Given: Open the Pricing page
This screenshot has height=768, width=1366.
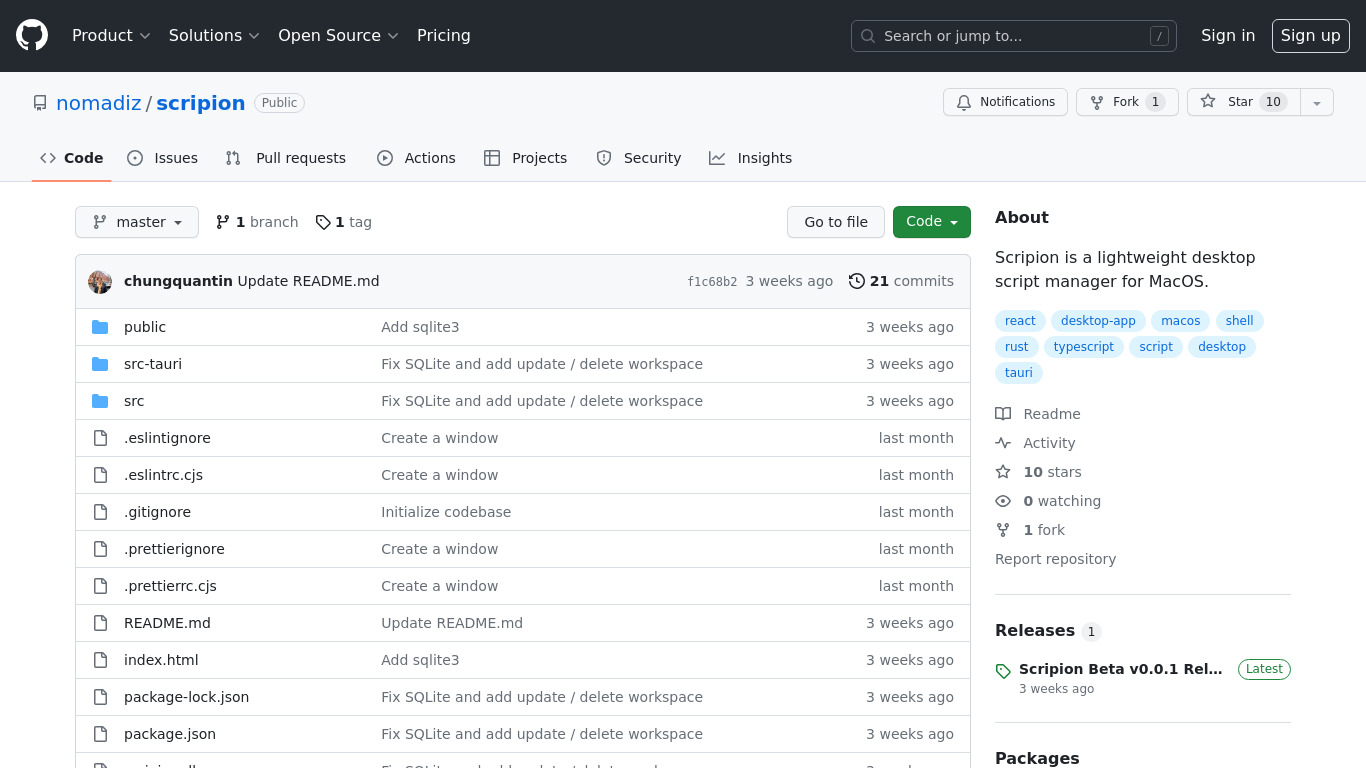Looking at the screenshot, I should tap(444, 35).
